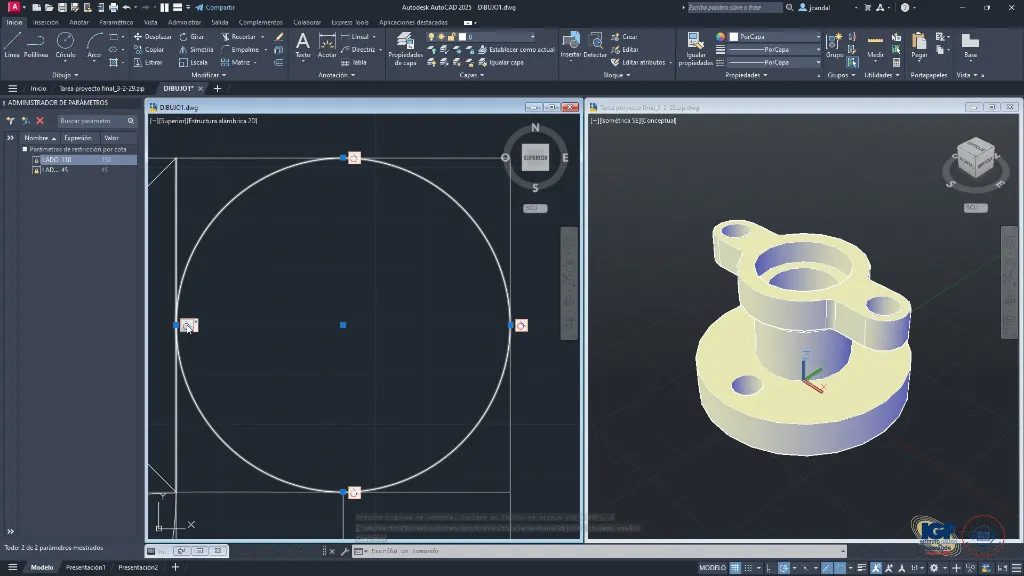This screenshot has height=576, width=1024.
Task: Expand the Modificar panel dropdown
Action: click(208, 75)
